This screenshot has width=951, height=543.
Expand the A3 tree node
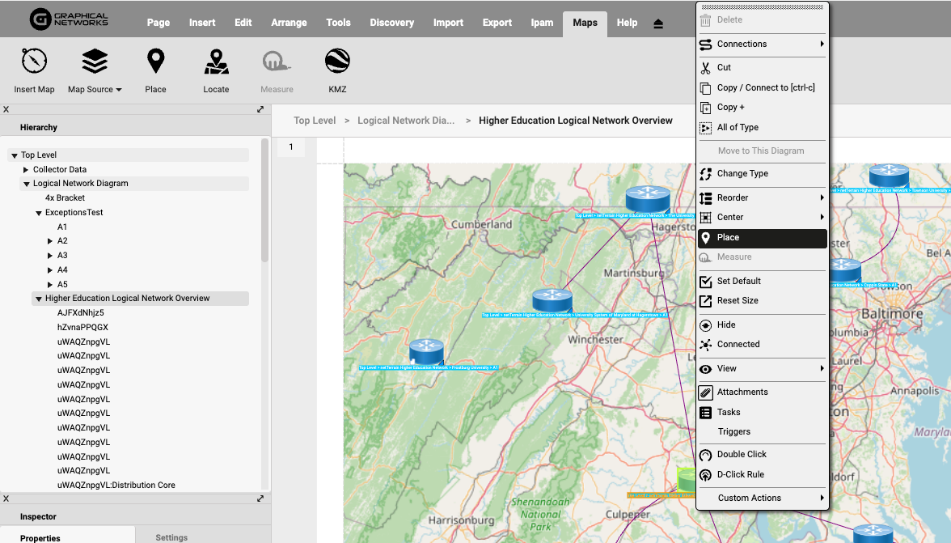coord(50,256)
